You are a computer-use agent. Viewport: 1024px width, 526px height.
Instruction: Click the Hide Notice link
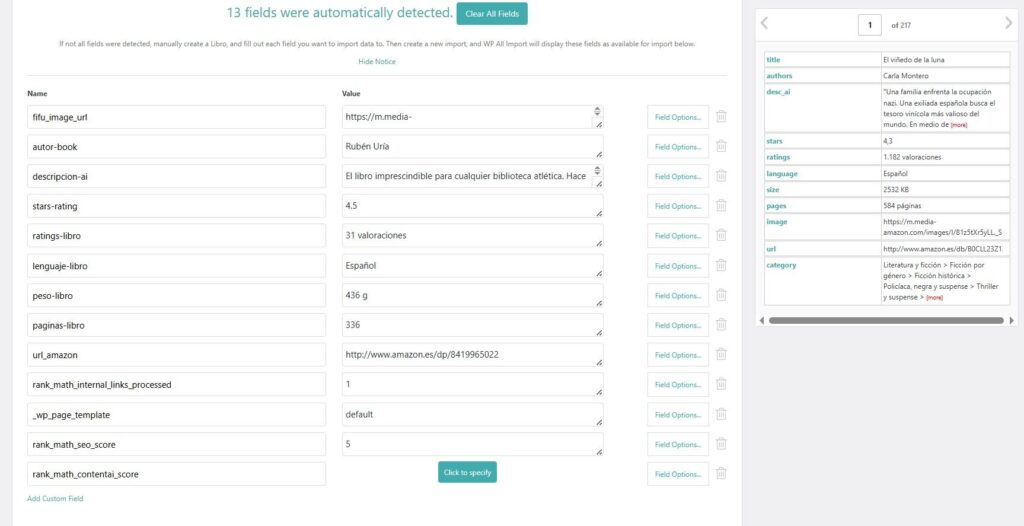pos(377,62)
